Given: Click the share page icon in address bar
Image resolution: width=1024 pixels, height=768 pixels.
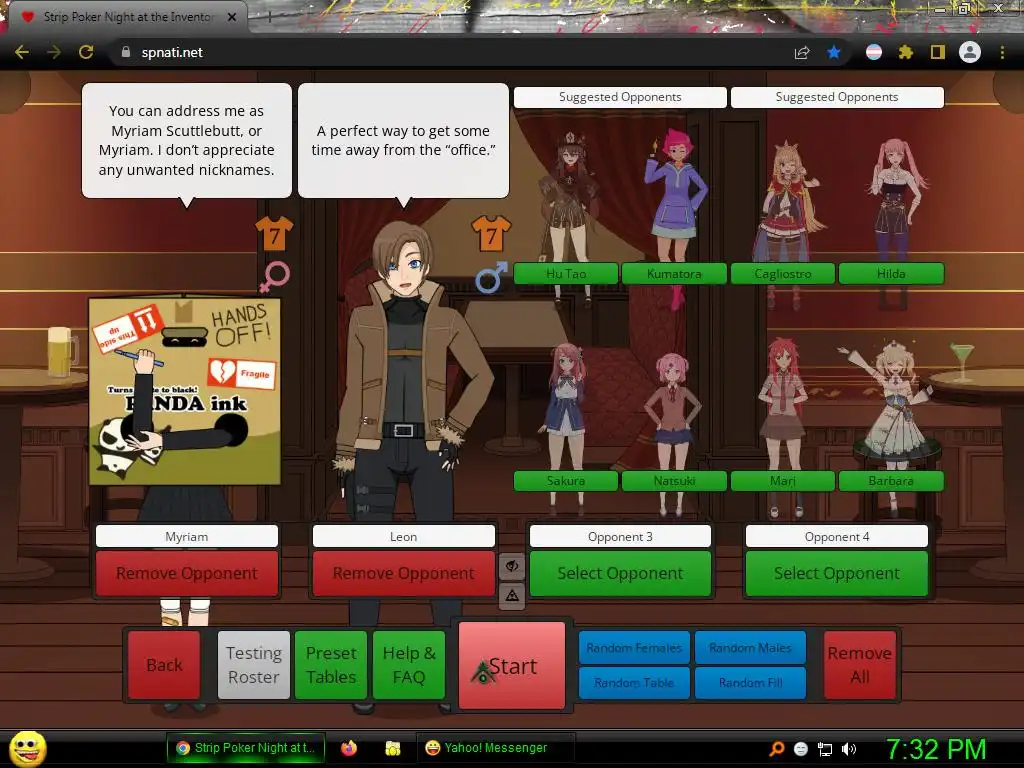Looking at the screenshot, I should [x=802, y=52].
